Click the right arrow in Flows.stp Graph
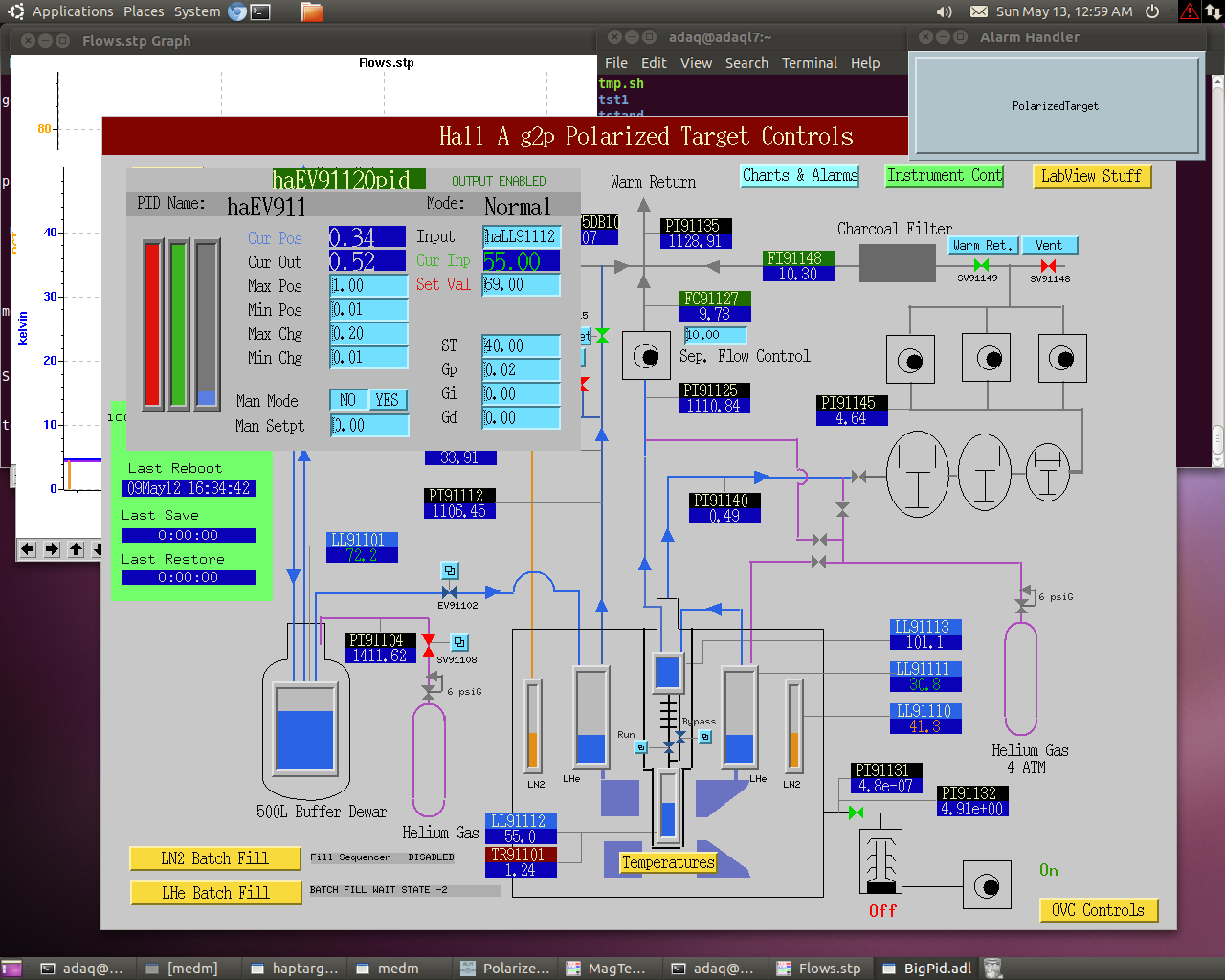This screenshot has width=1225, height=980. tap(52, 549)
